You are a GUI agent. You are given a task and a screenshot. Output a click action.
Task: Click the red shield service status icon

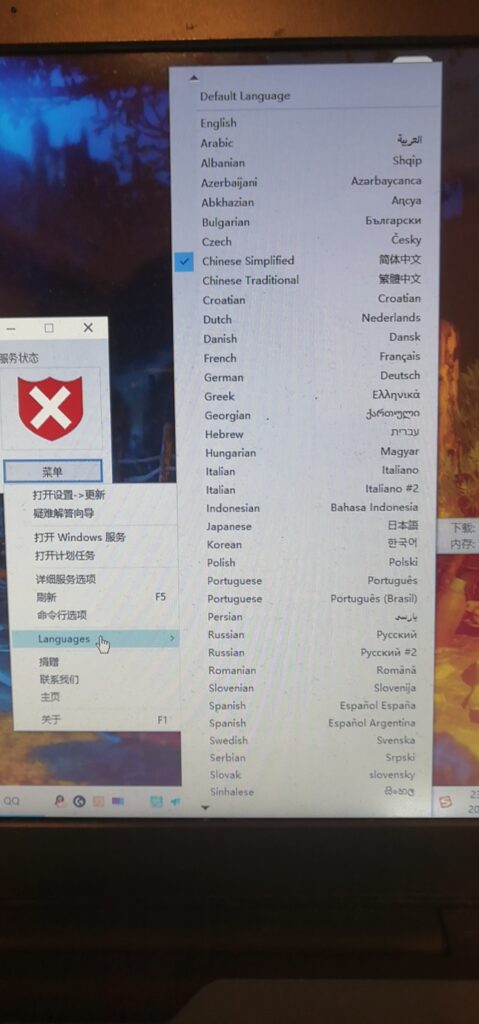tap(50, 408)
